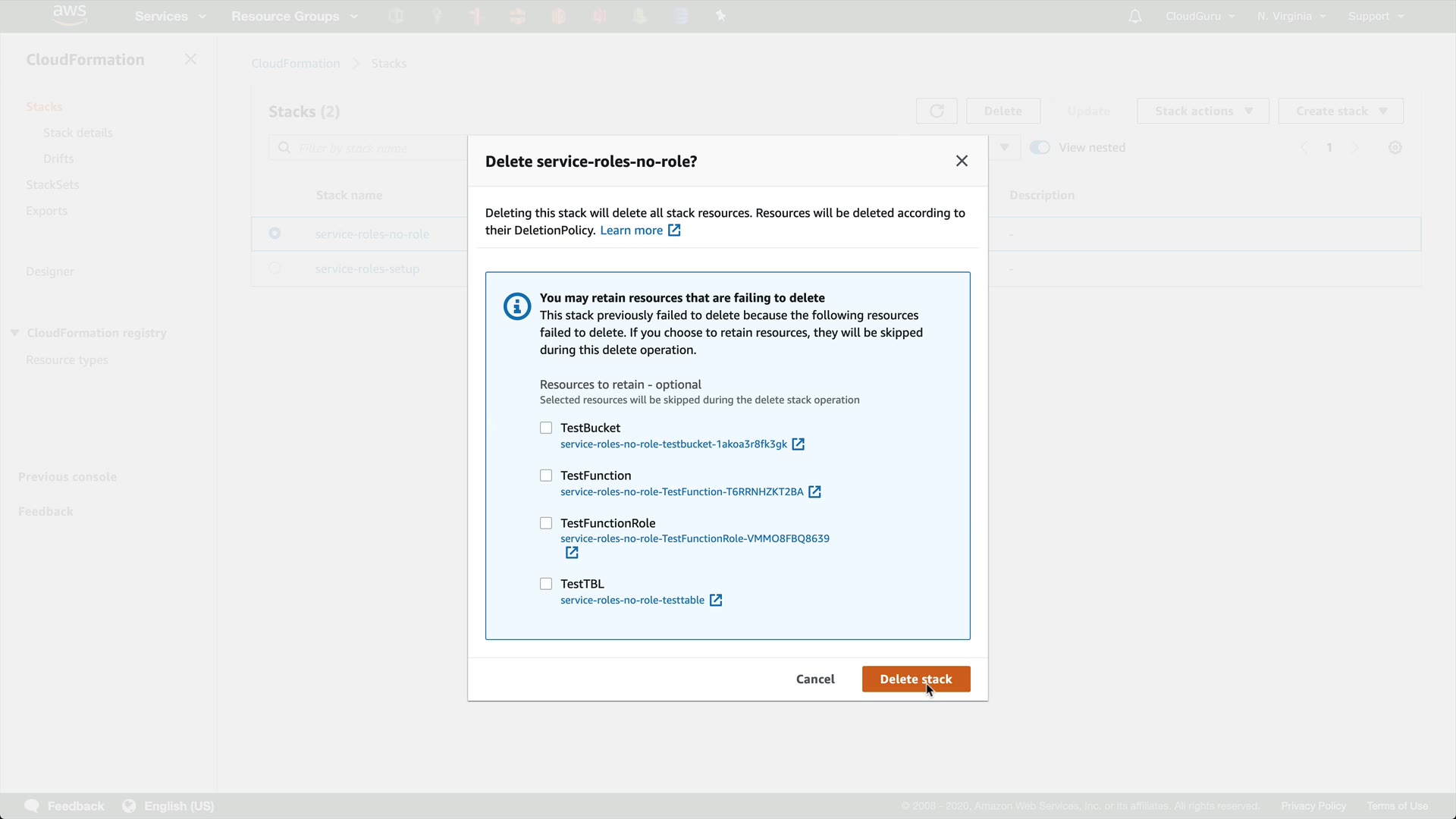Check the TestTBL retain checkbox
The image size is (1456, 819).
point(546,584)
